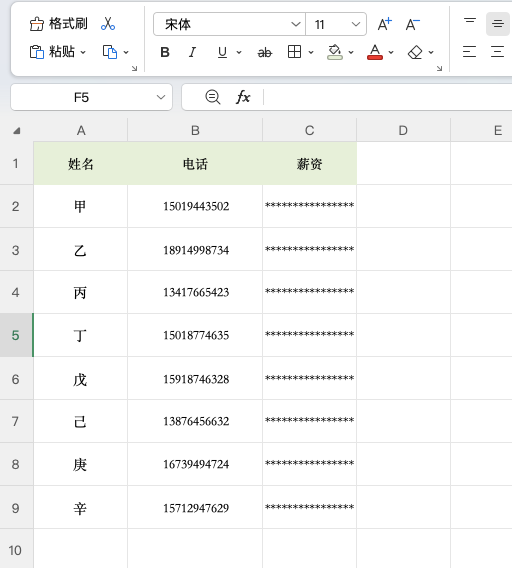Viewport: 512px width, 568px height.
Task: Click the Copy icon
Action: pos(110,52)
